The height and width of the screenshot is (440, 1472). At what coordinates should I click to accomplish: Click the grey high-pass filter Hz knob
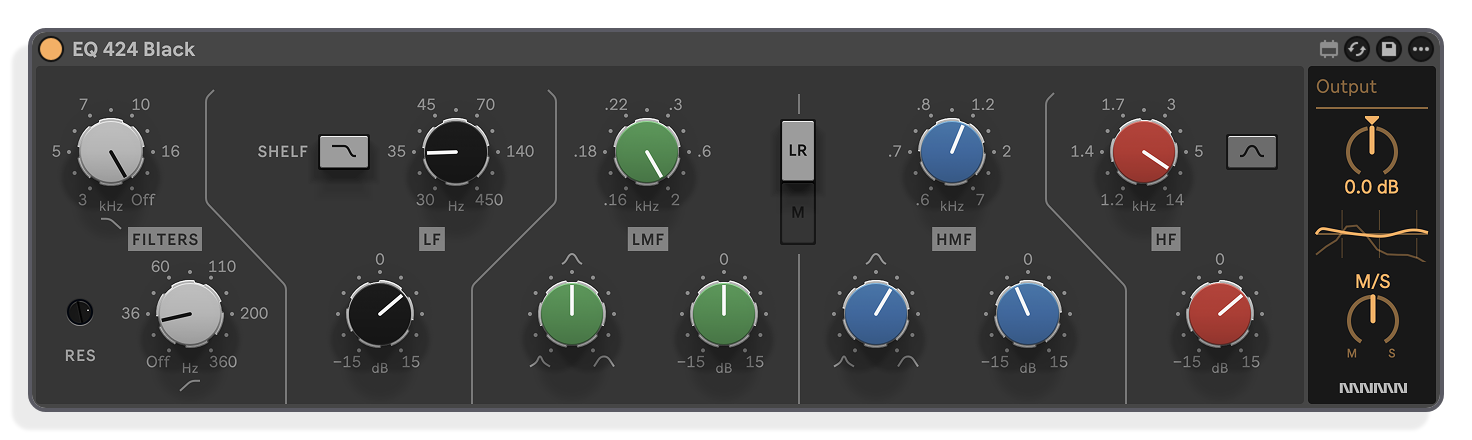tap(190, 313)
